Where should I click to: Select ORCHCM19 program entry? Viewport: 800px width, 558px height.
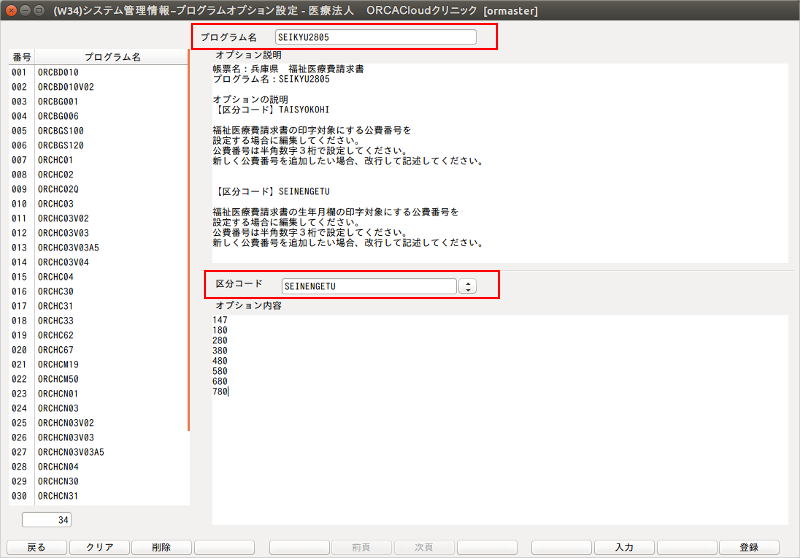coord(110,364)
